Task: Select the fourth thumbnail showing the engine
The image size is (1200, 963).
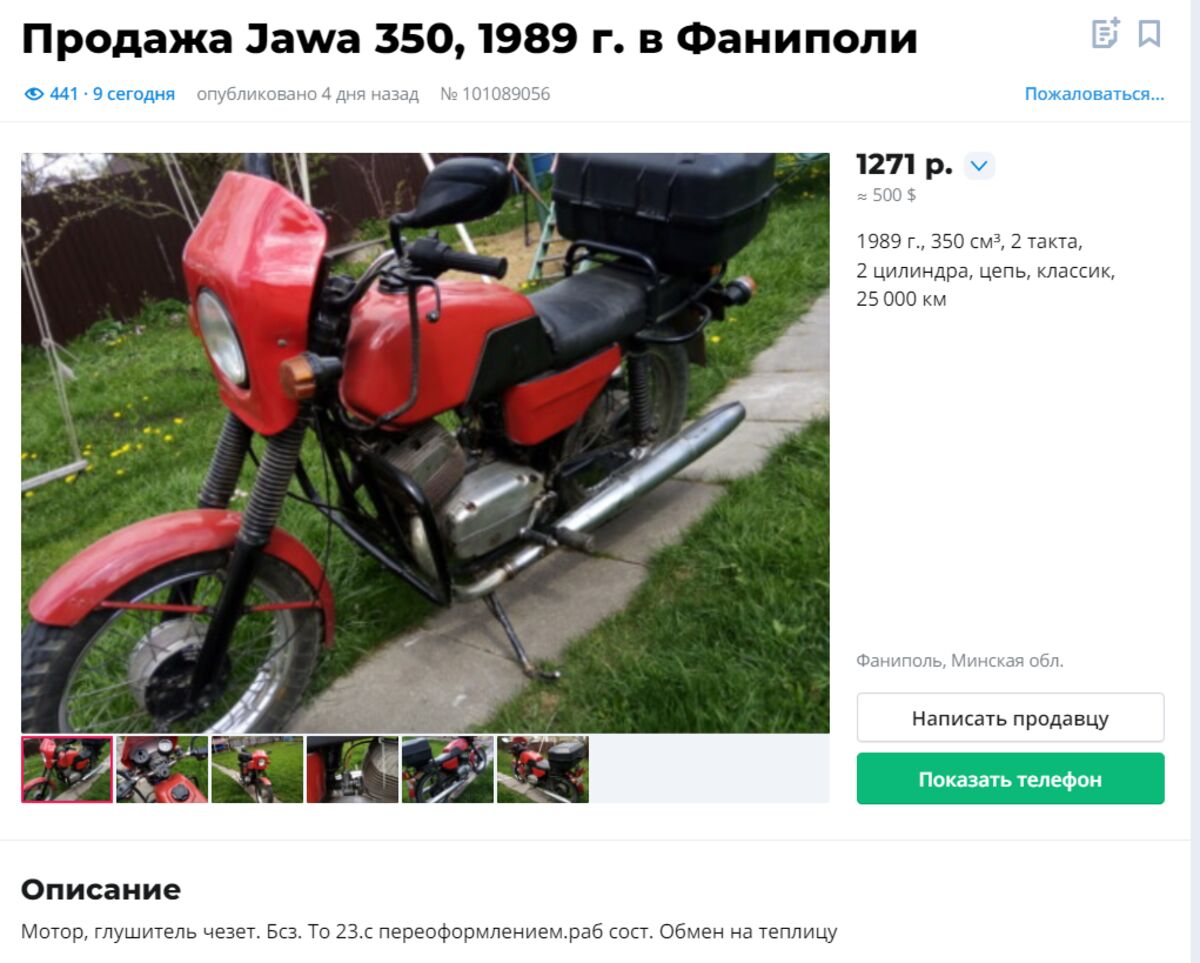Action: (352, 770)
